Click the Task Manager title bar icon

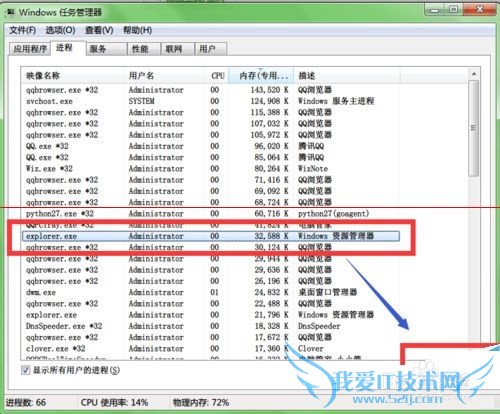(11, 13)
